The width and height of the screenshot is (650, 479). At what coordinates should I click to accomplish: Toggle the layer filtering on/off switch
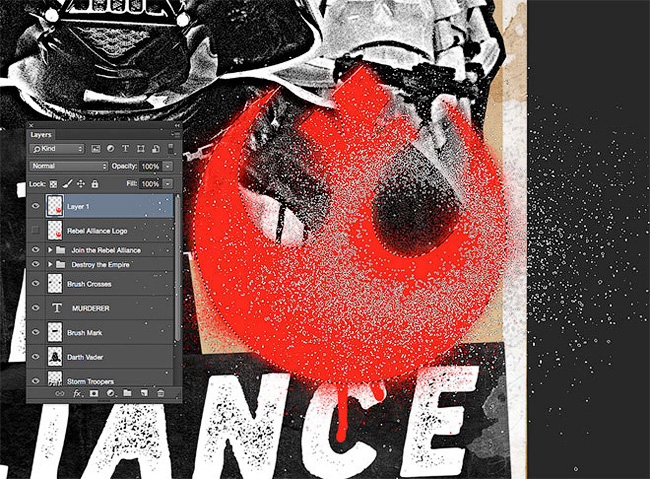click(170, 149)
